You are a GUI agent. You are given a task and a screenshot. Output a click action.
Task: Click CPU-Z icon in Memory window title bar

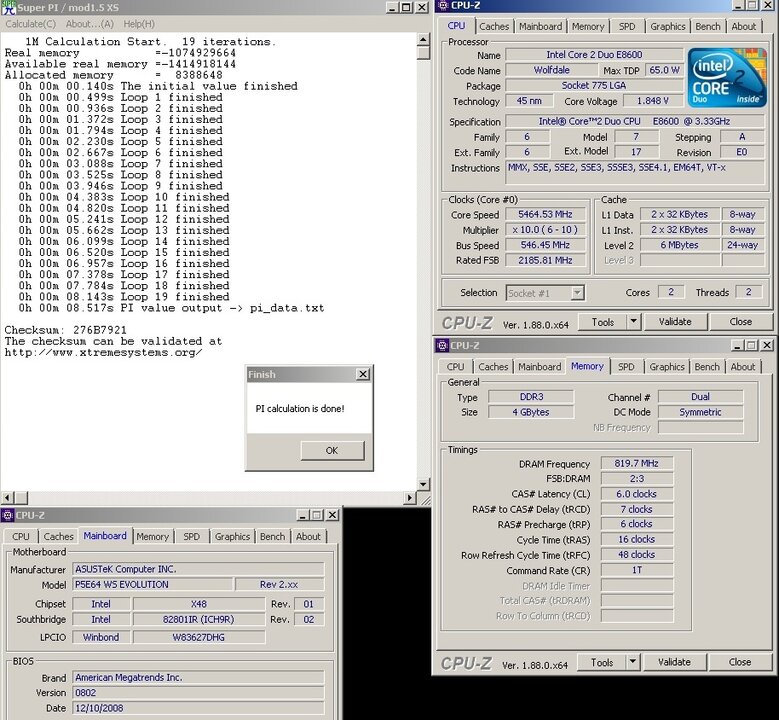[442, 345]
